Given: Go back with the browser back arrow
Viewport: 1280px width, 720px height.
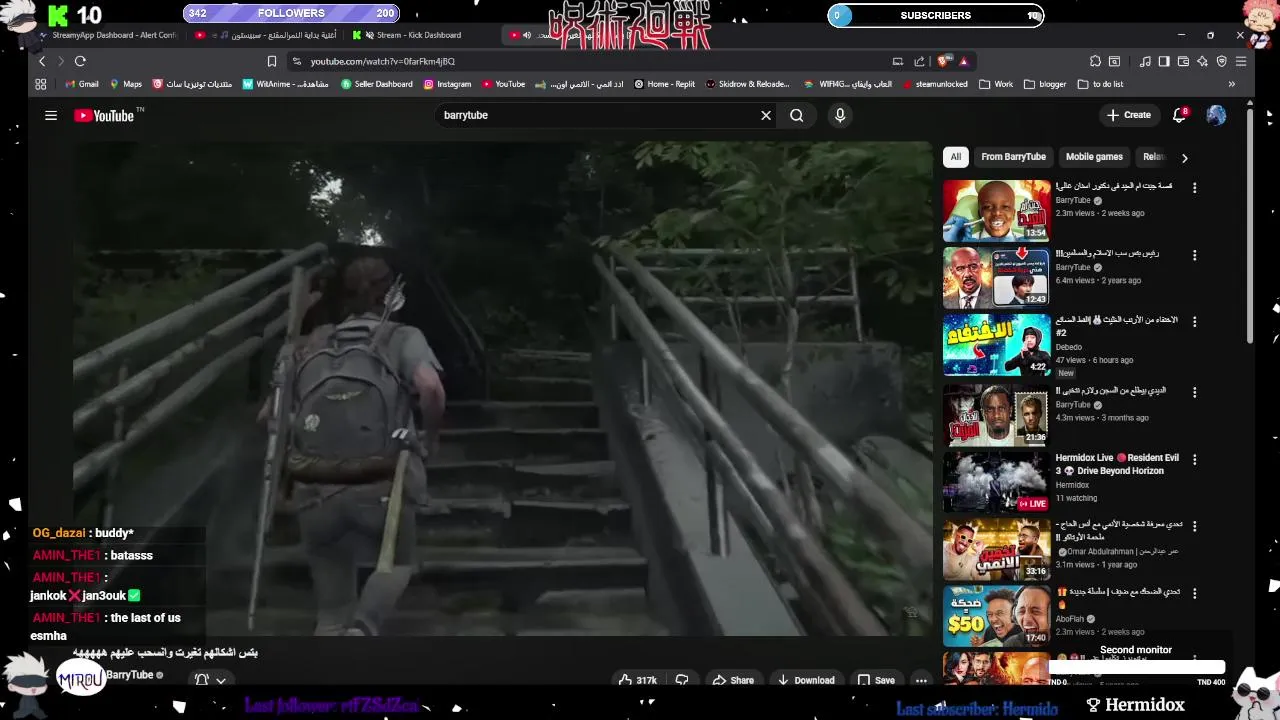Looking at the screenshot, I should coord(42,61).
